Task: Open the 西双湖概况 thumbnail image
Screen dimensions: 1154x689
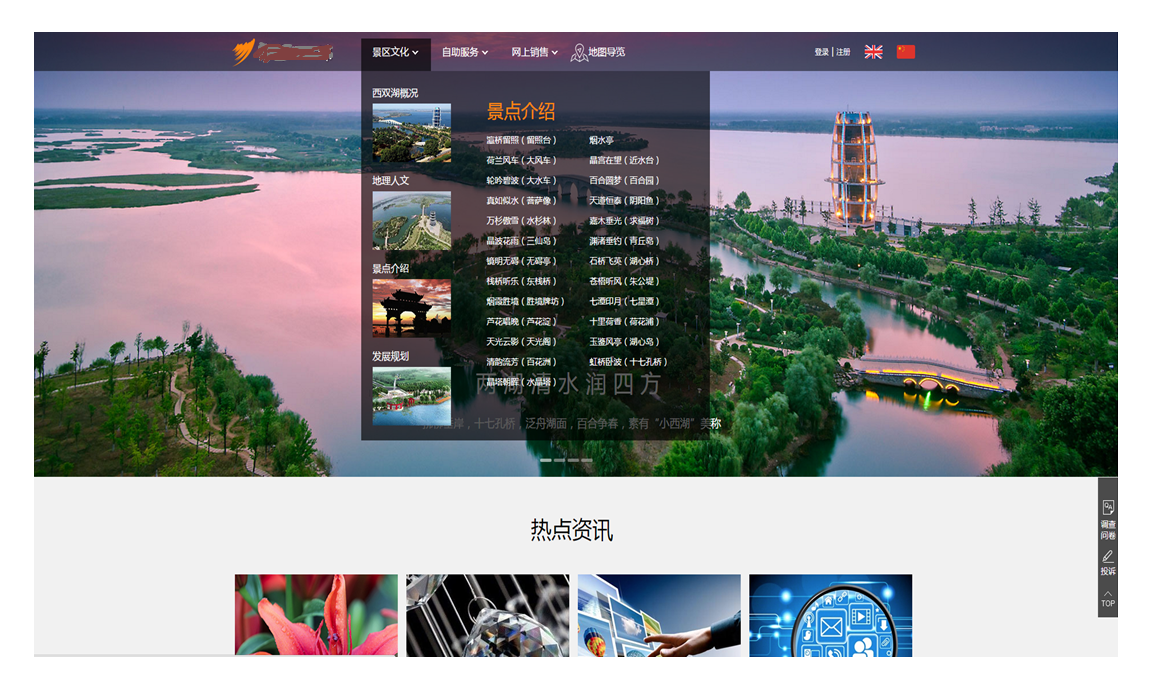Action: point(411,133)
